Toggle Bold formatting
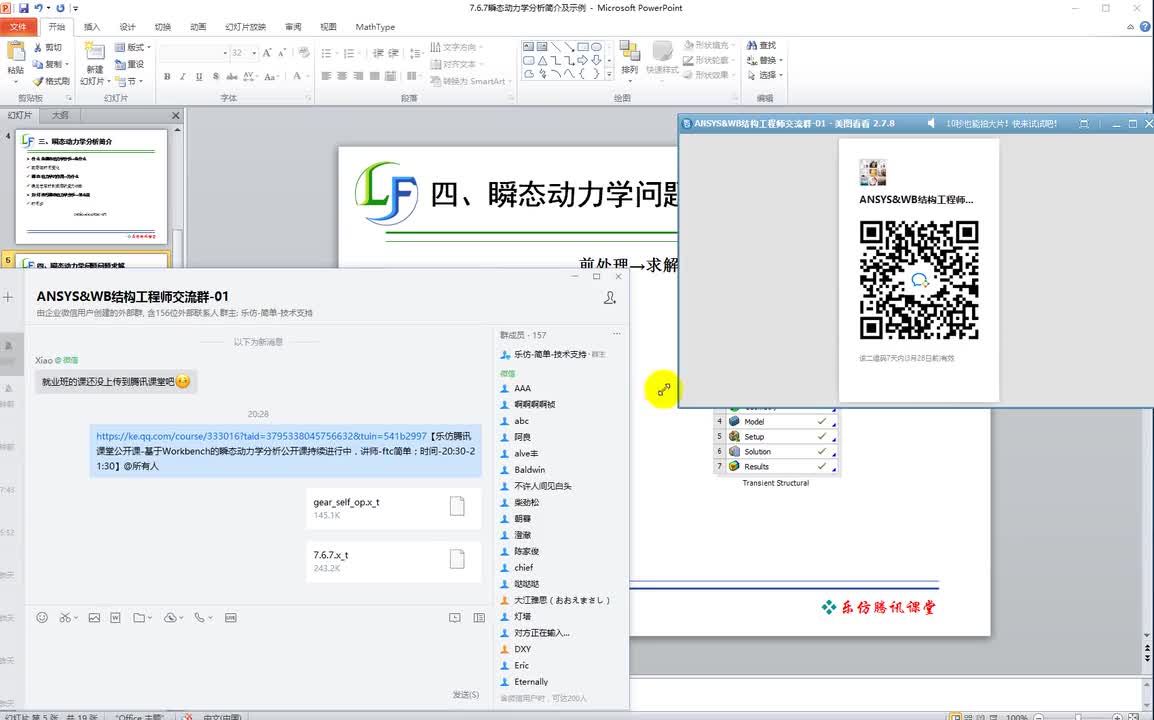 click(x=167, y=77)
